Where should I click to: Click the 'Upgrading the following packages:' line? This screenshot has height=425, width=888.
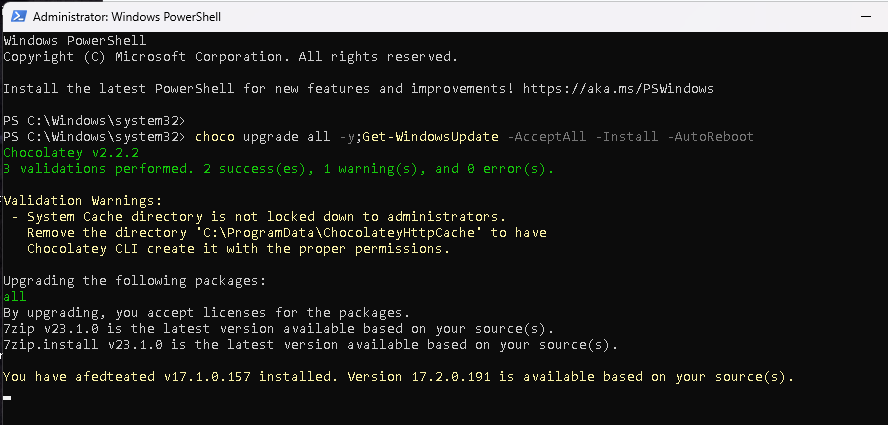point(134,281)
